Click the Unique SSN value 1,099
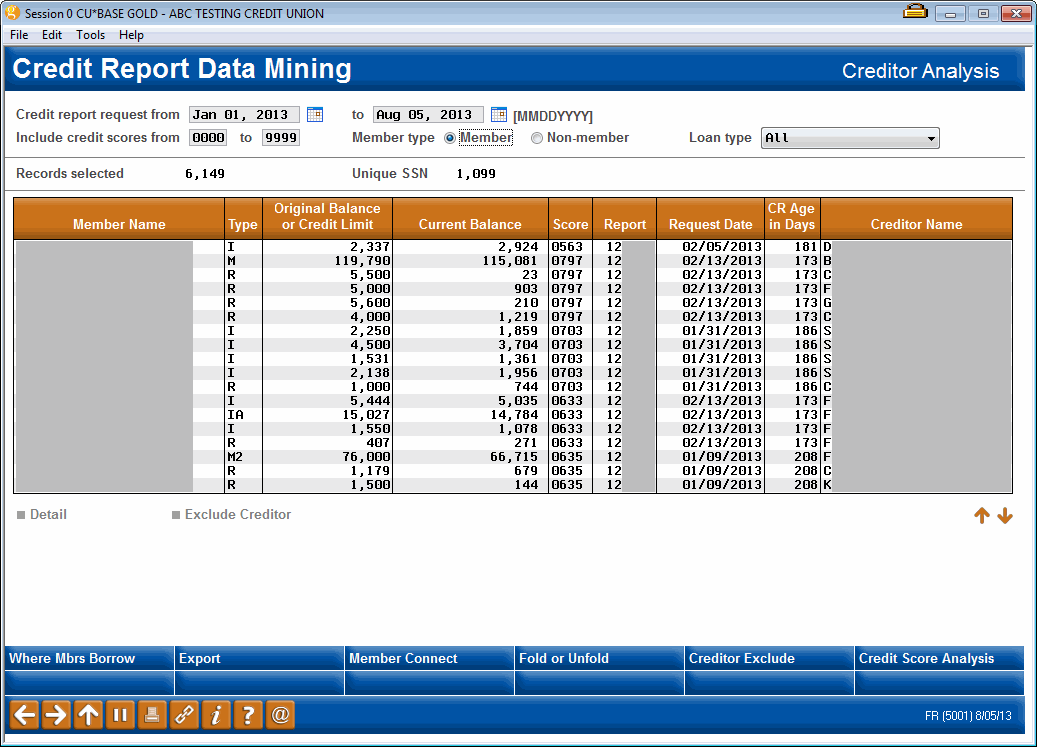This screenshot has width=1037, height=747. pos(476,174)
